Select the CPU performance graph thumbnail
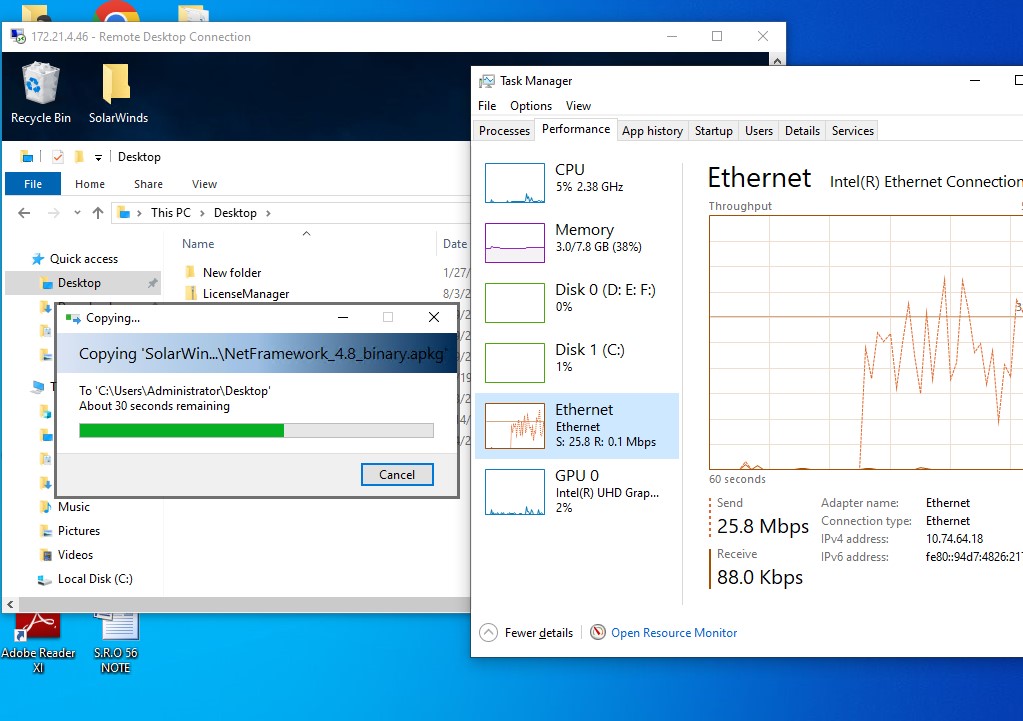Viewport: 1023px width, 721px height. [x=515, y=183]
